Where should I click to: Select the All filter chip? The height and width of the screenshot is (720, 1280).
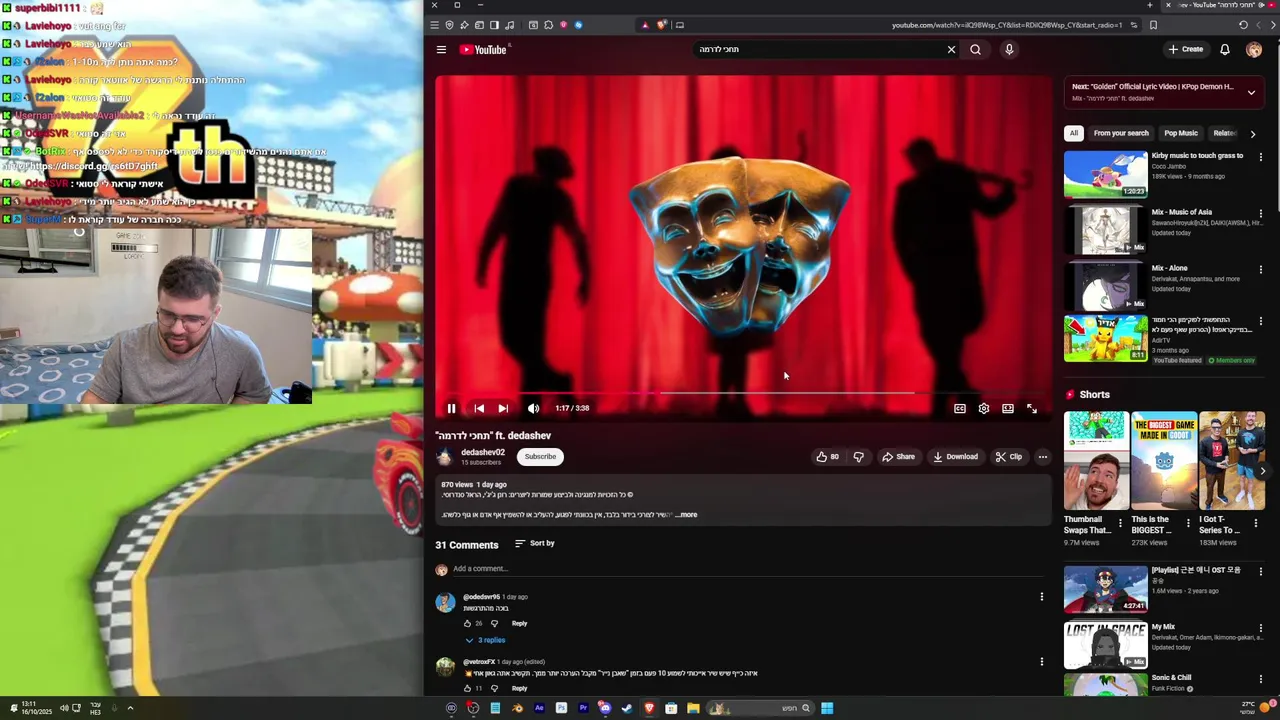pos(1074,133)
